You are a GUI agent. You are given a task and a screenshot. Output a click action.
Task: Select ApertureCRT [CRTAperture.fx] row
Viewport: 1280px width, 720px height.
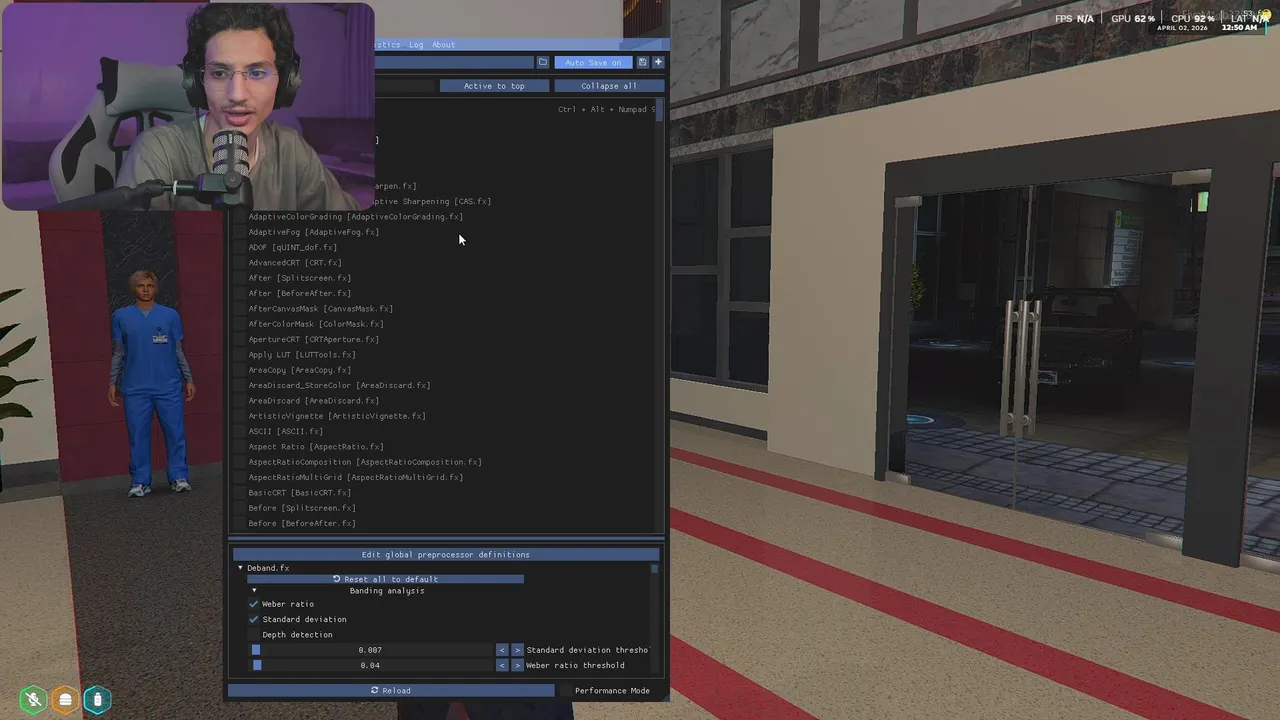point(313,339)
